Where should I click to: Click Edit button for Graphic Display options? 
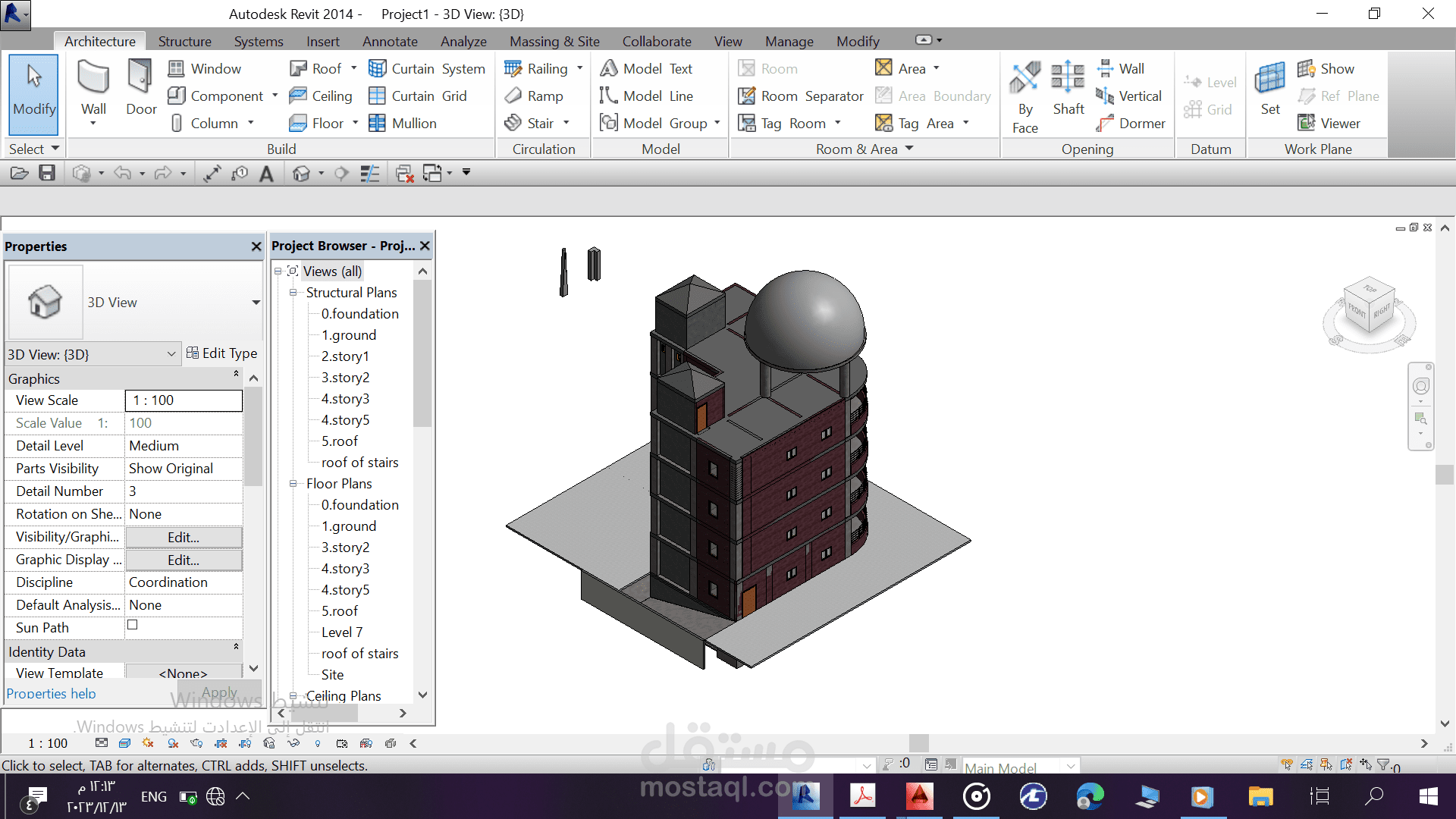[184, 560]
